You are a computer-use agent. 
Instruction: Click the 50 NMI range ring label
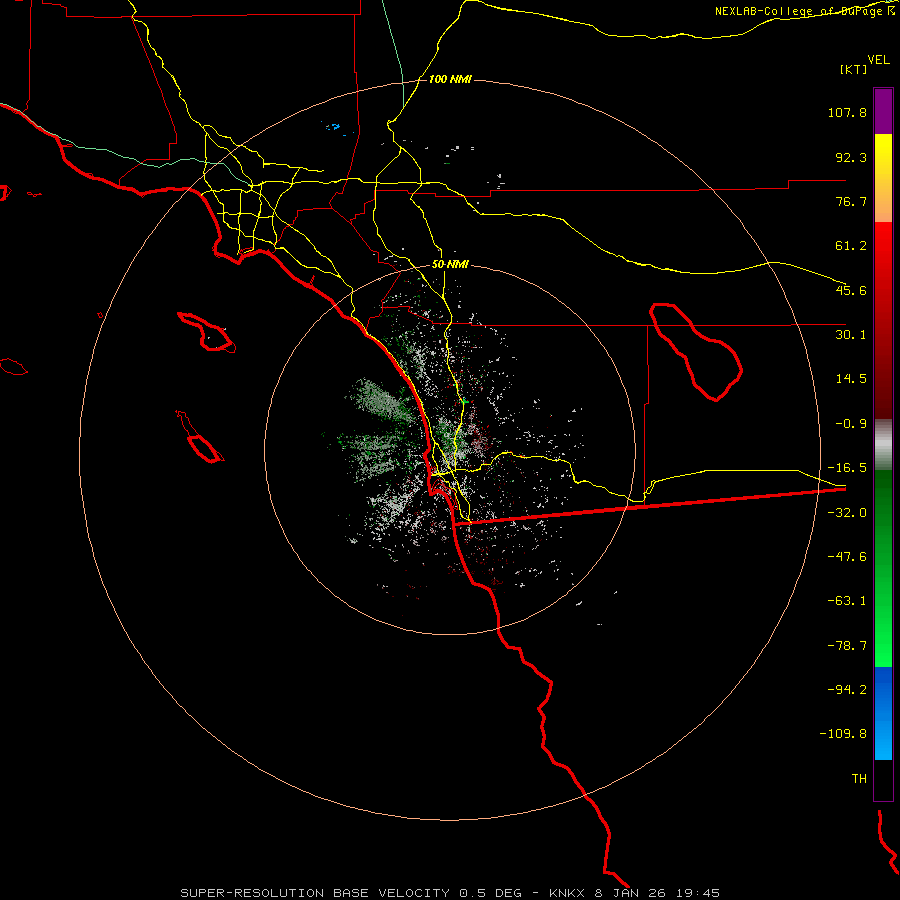(x=450, y=265)
